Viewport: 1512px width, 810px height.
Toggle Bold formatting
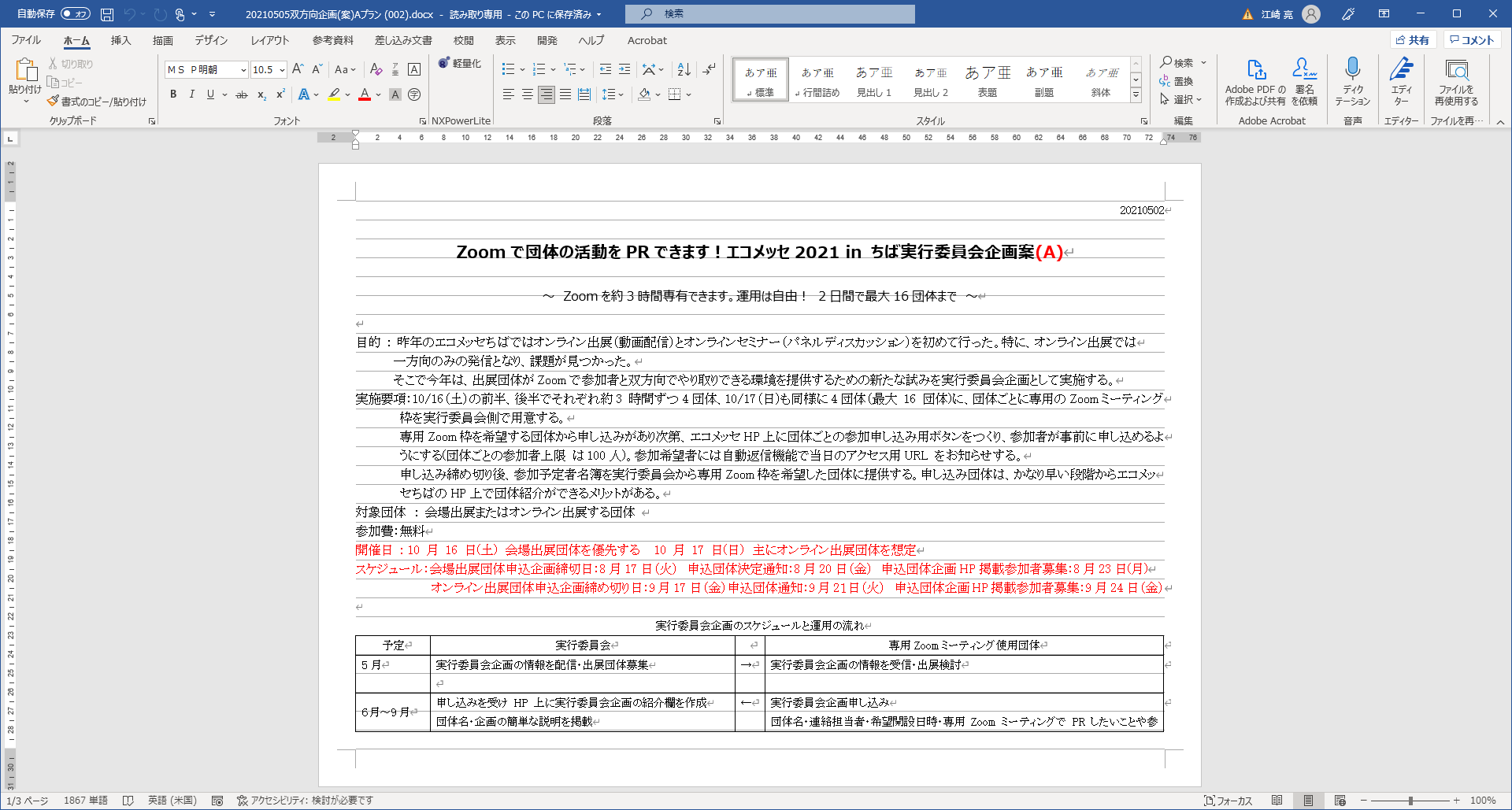[173, 94]
